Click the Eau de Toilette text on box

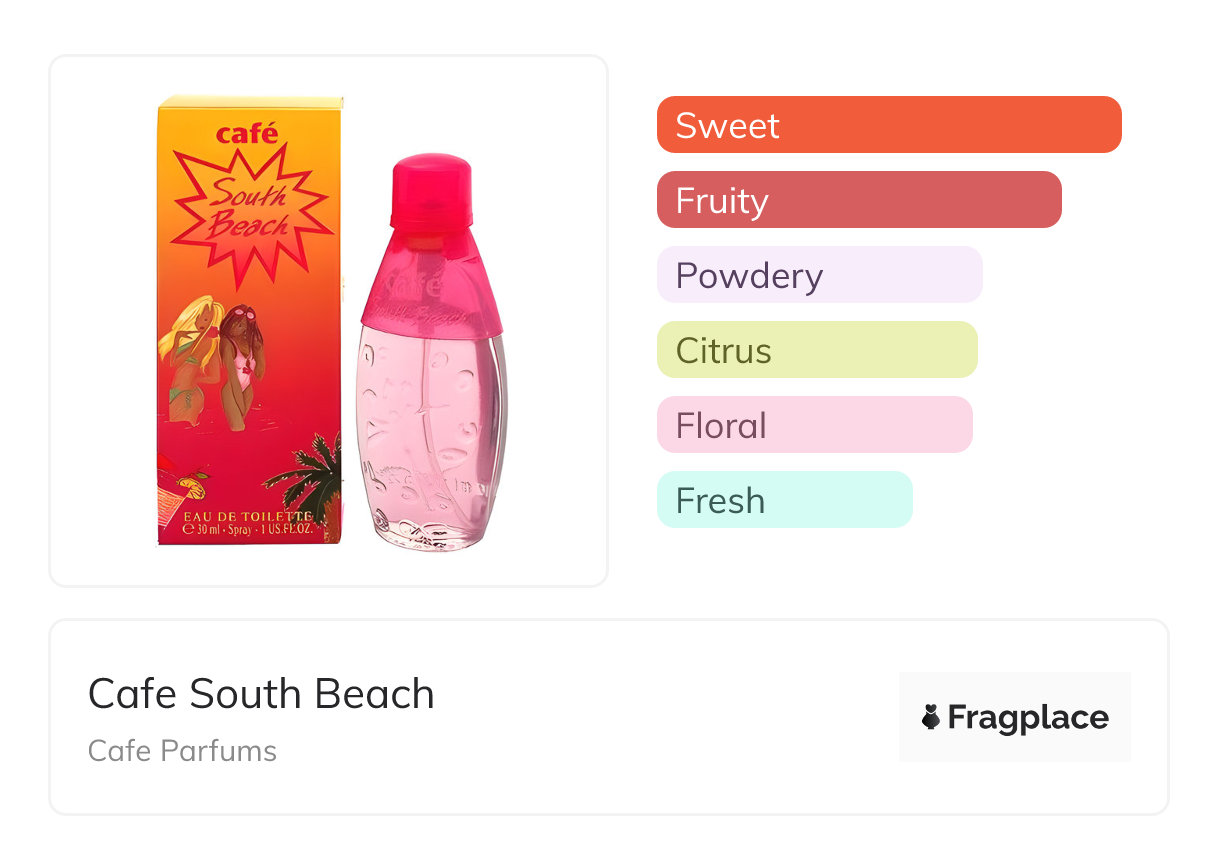click(248, 516)
